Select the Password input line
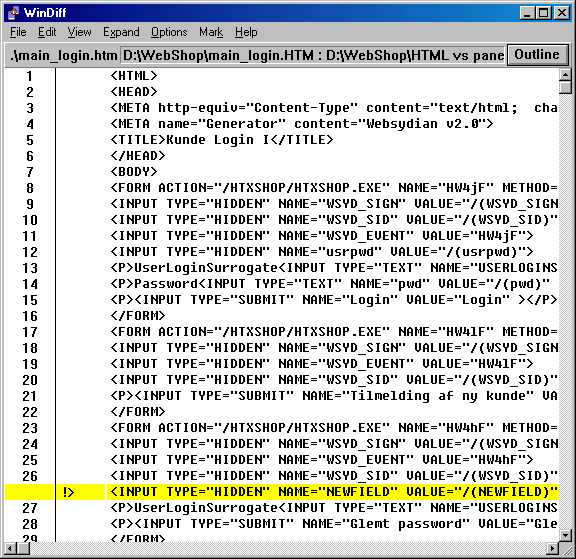 [330, 284]
